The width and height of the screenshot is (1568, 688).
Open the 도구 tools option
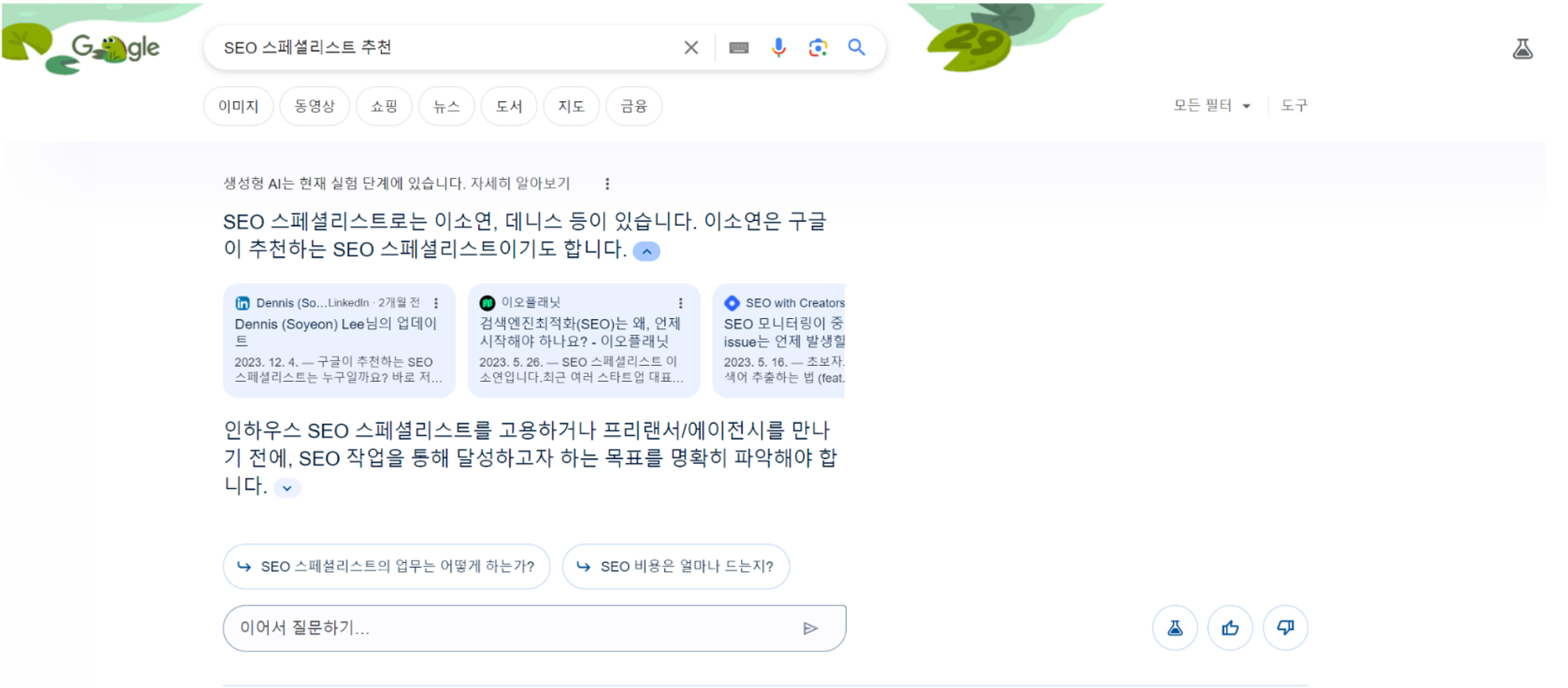pos(1294,106)
